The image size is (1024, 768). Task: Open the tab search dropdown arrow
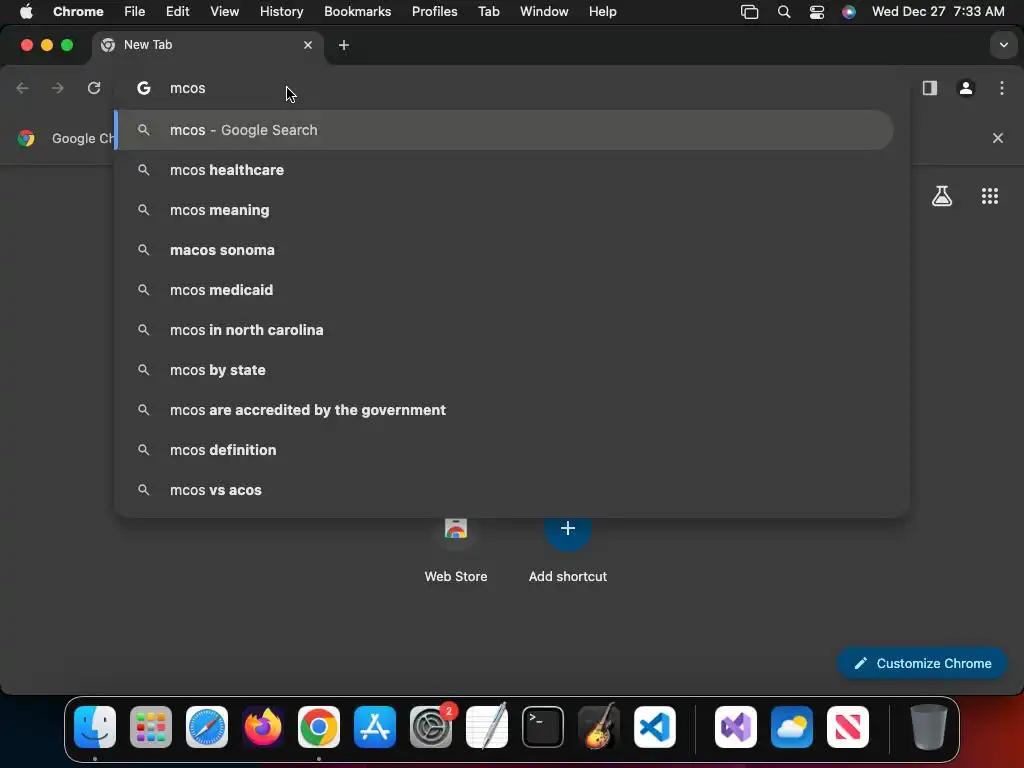(1004, 45)
